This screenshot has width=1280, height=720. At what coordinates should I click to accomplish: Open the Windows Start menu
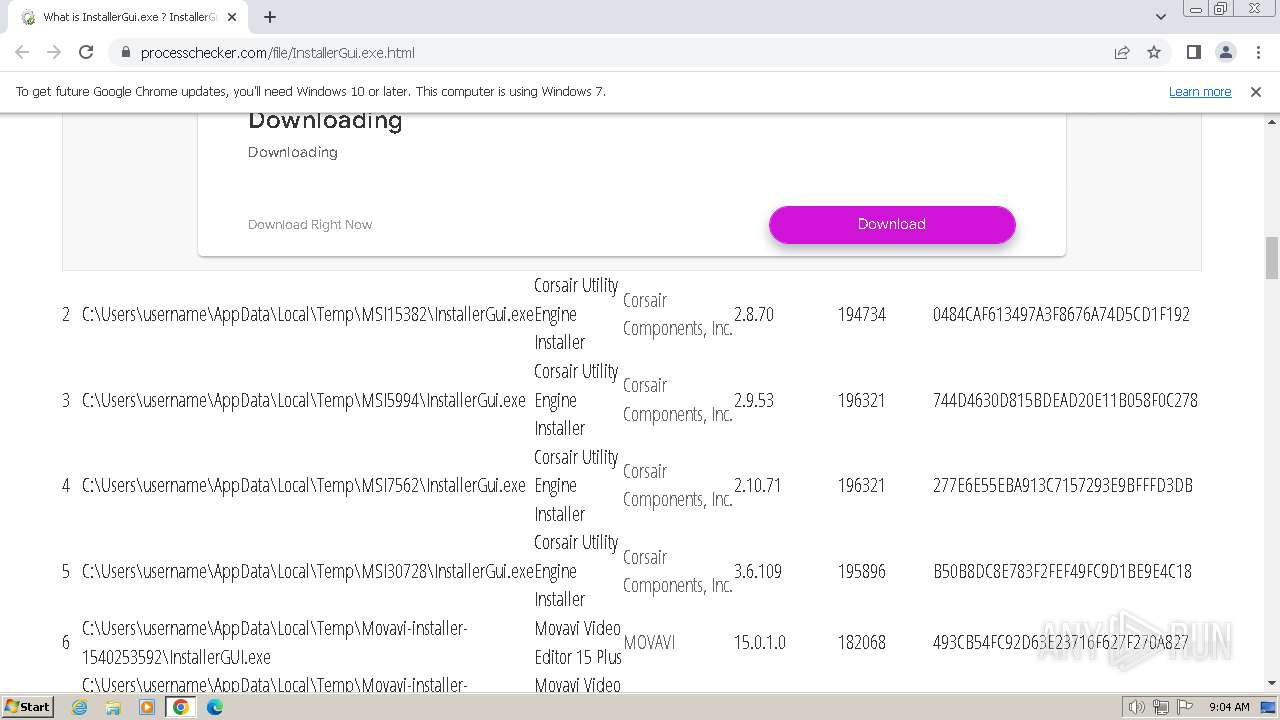point(28,706)
